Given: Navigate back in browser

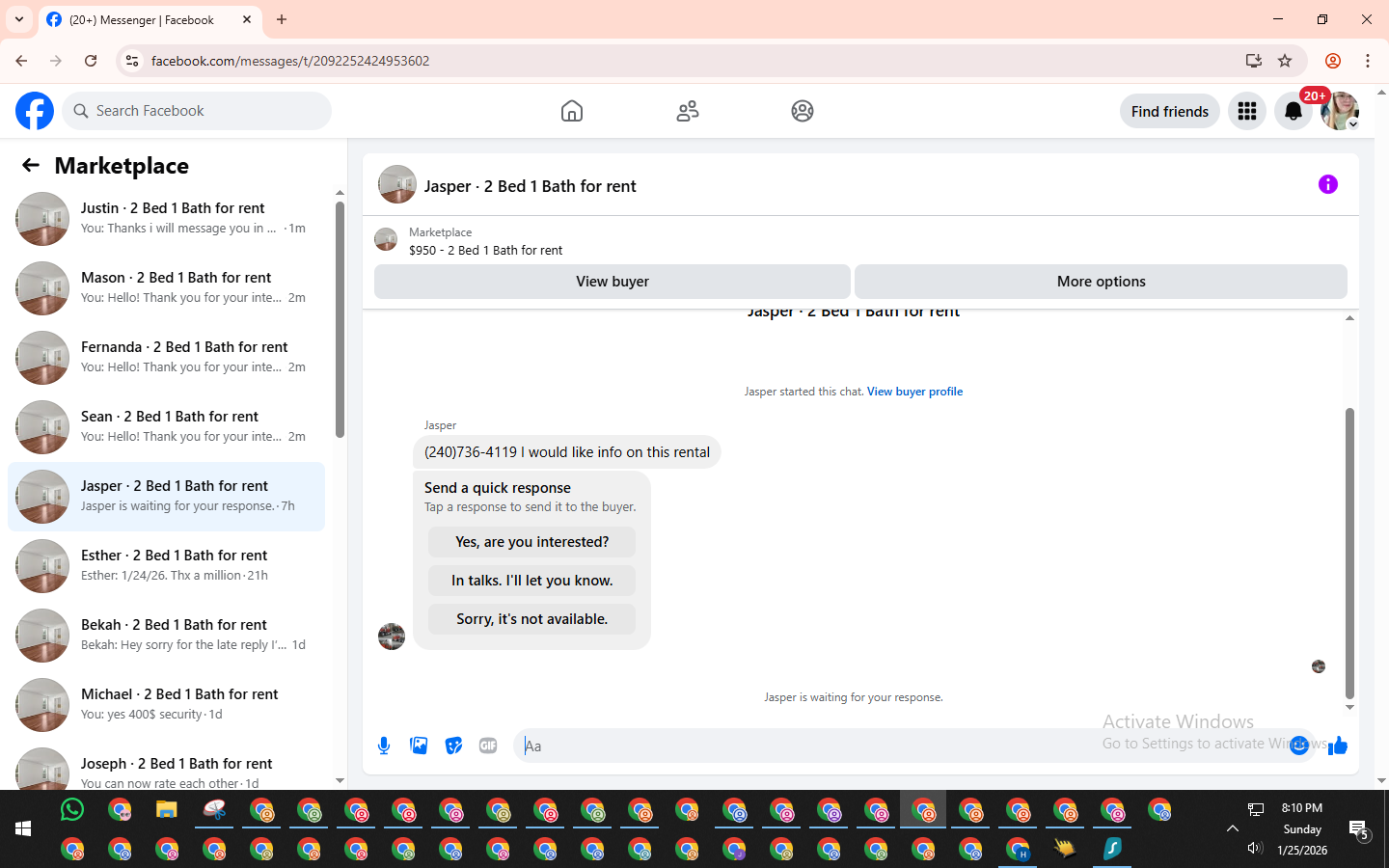Looking at the screenshot, I should click(x=21, y=61).
